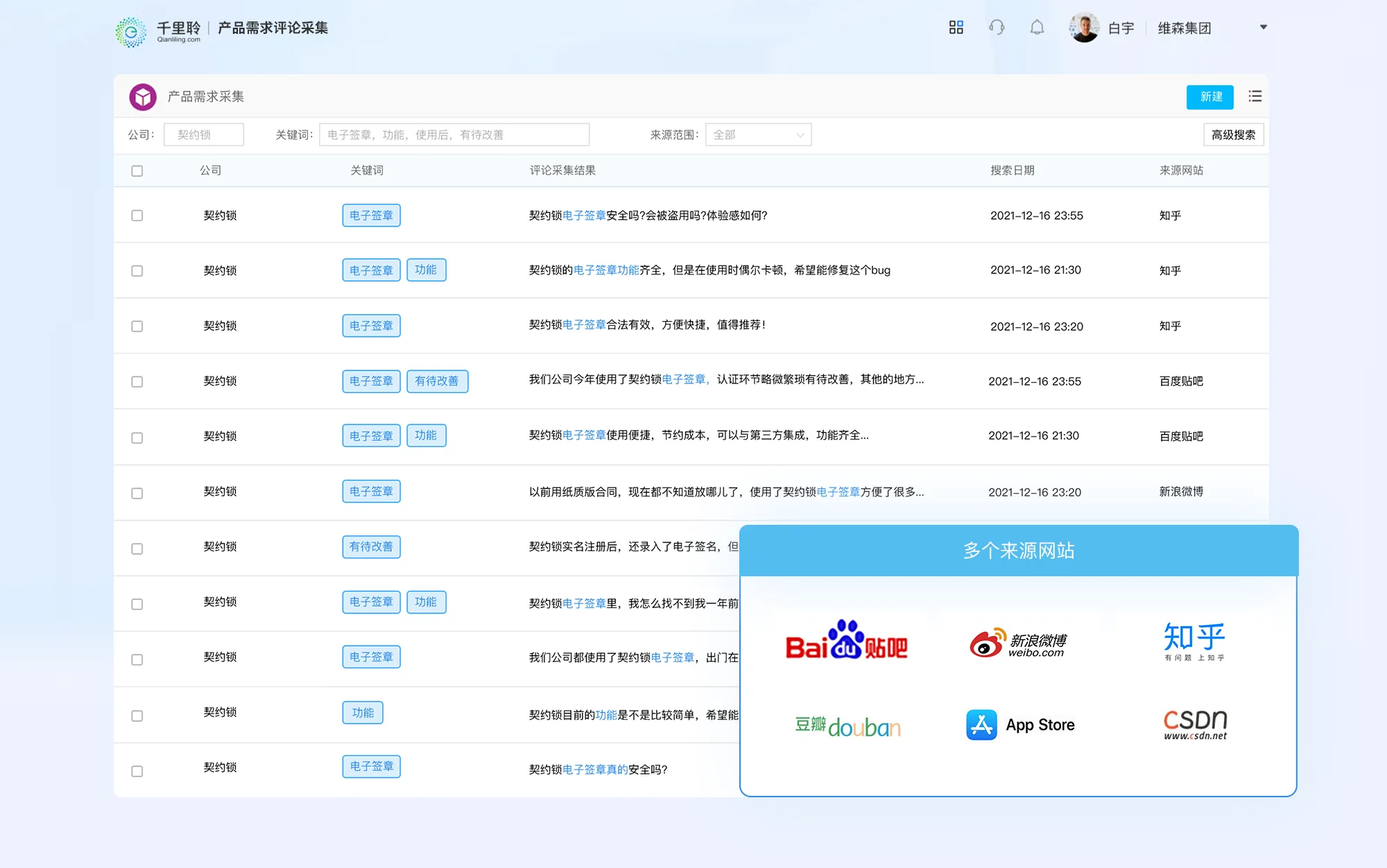Click the lone 有待改善 tag in 实名注册 row
This screenshot has height=868, width=1387.
click(x=371, y=547)
